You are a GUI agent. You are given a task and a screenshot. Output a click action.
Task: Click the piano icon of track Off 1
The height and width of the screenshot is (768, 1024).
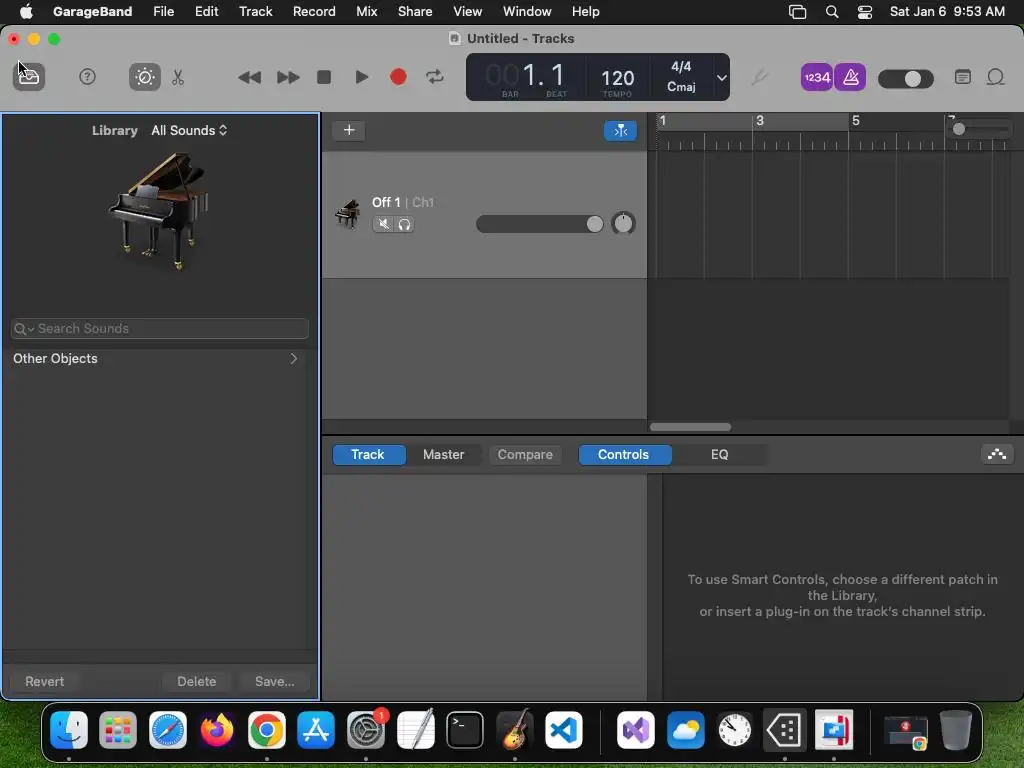[x=347, y=214]
